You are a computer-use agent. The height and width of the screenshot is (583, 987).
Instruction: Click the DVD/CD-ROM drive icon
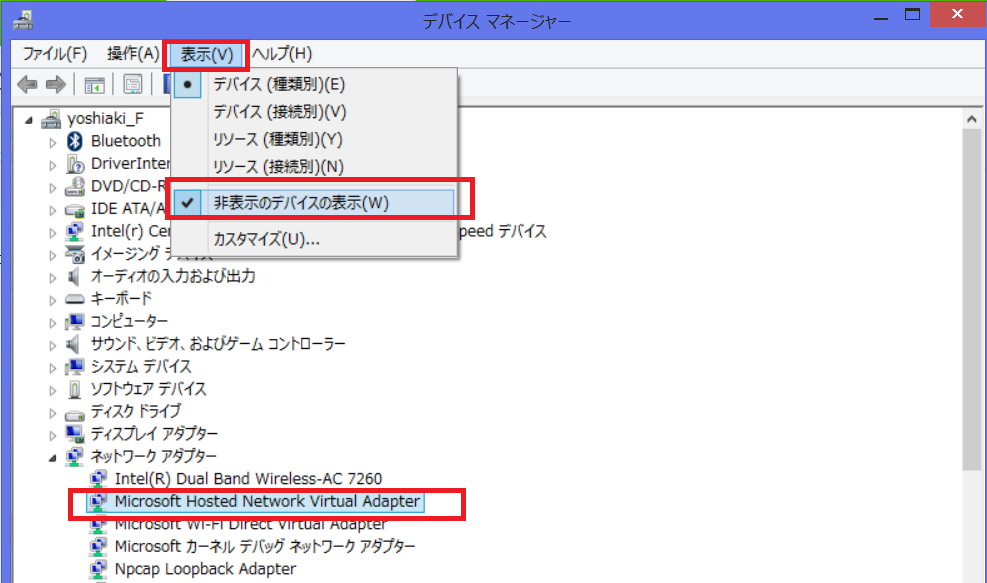pos(74,186)
